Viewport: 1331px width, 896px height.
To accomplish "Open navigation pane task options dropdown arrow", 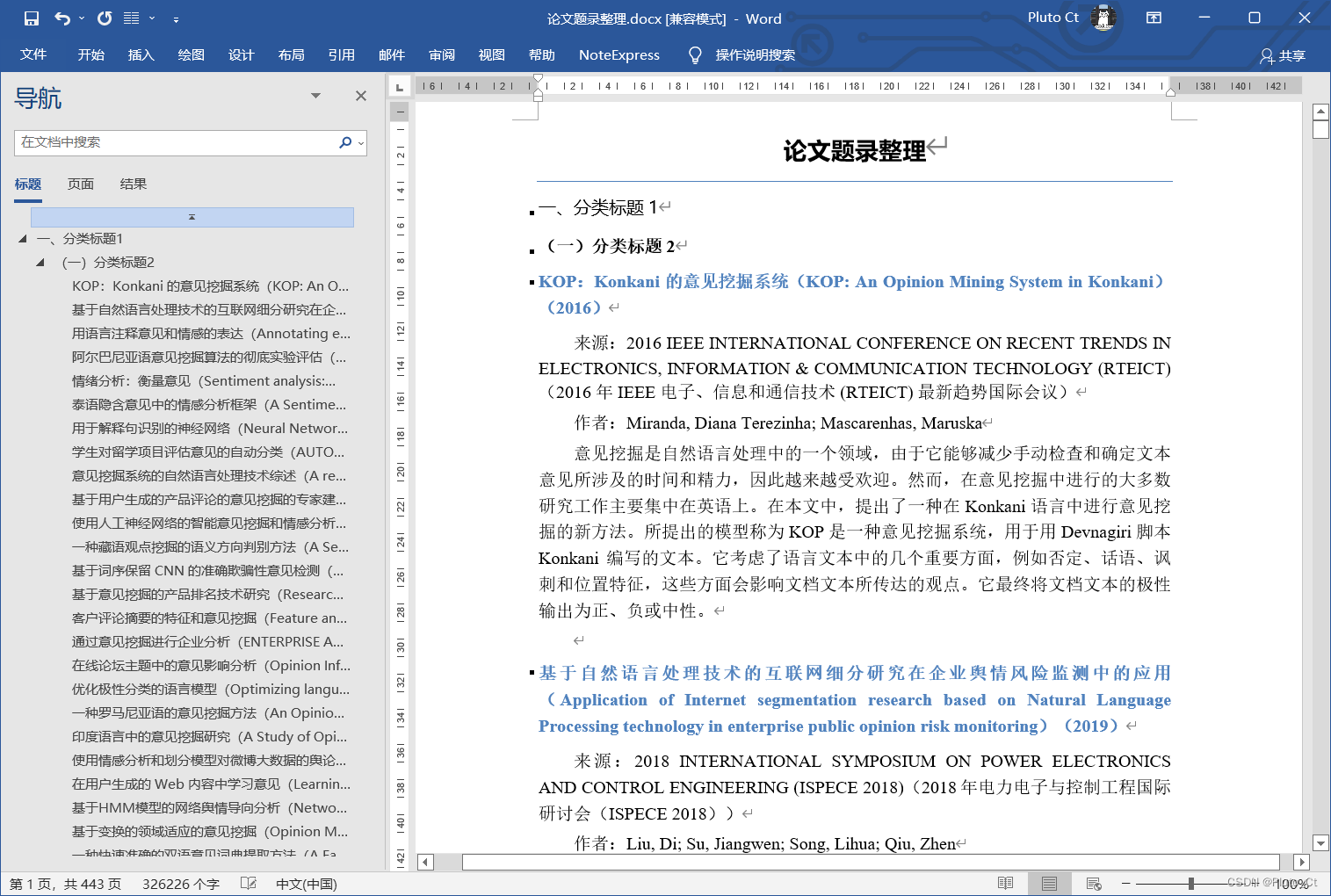I will click(315, 96).
